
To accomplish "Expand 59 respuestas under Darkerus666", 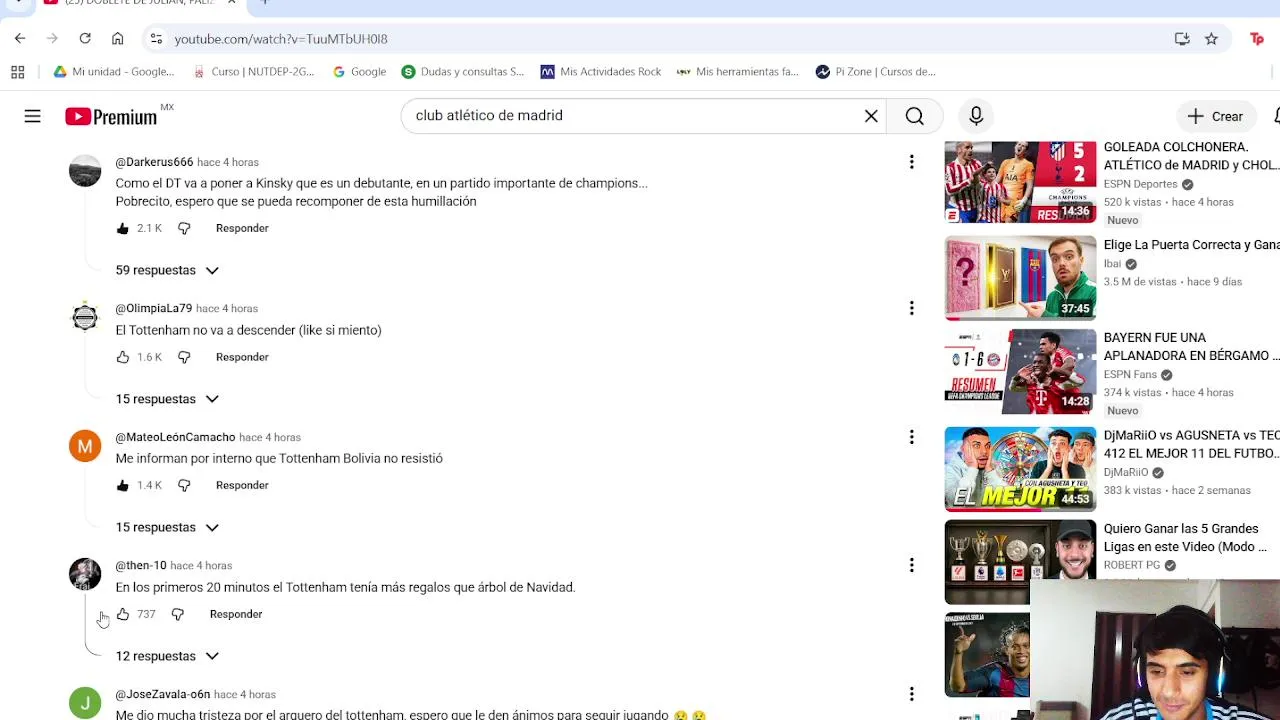I will tap(167, 270).
